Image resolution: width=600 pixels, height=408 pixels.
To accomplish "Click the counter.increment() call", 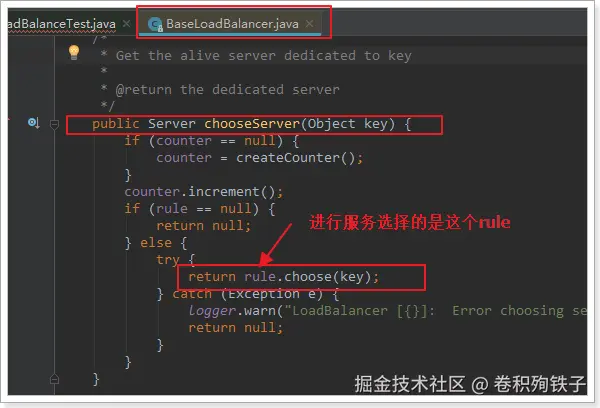I will point(204,191).
